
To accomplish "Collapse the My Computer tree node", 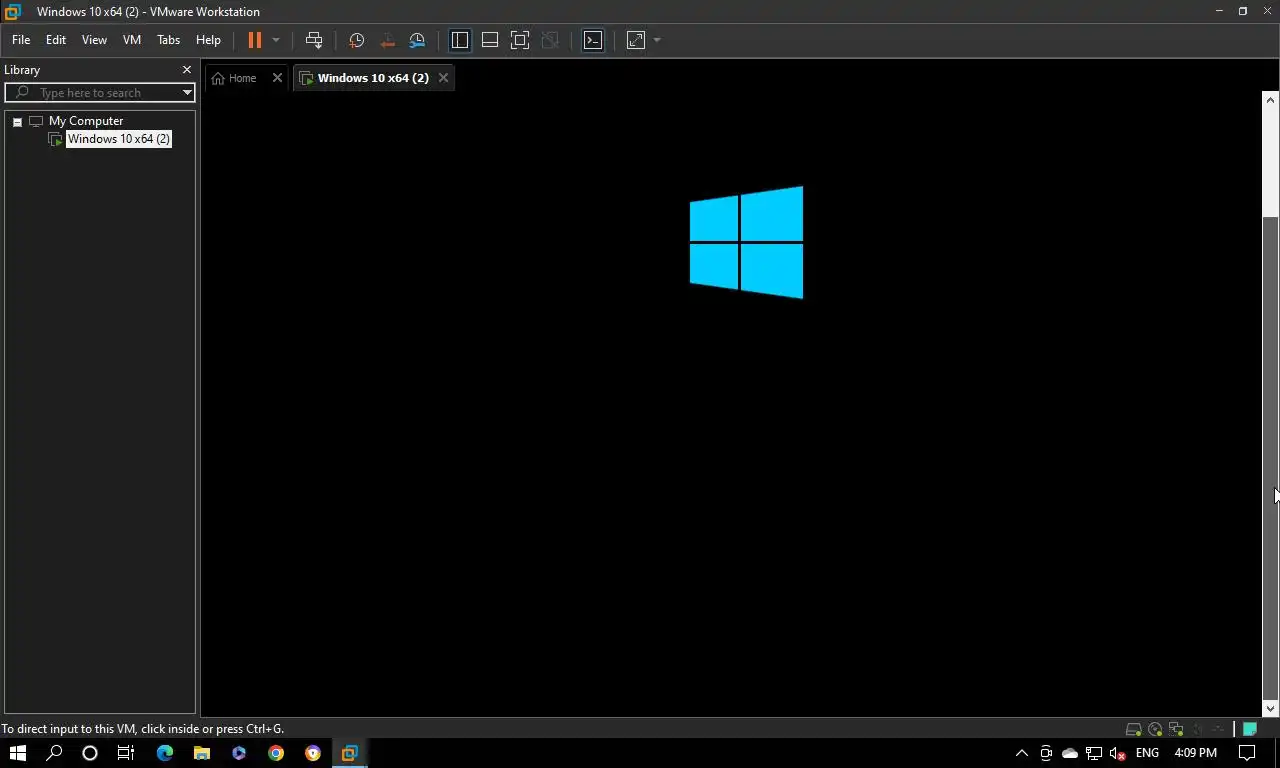I will point(17,122).
